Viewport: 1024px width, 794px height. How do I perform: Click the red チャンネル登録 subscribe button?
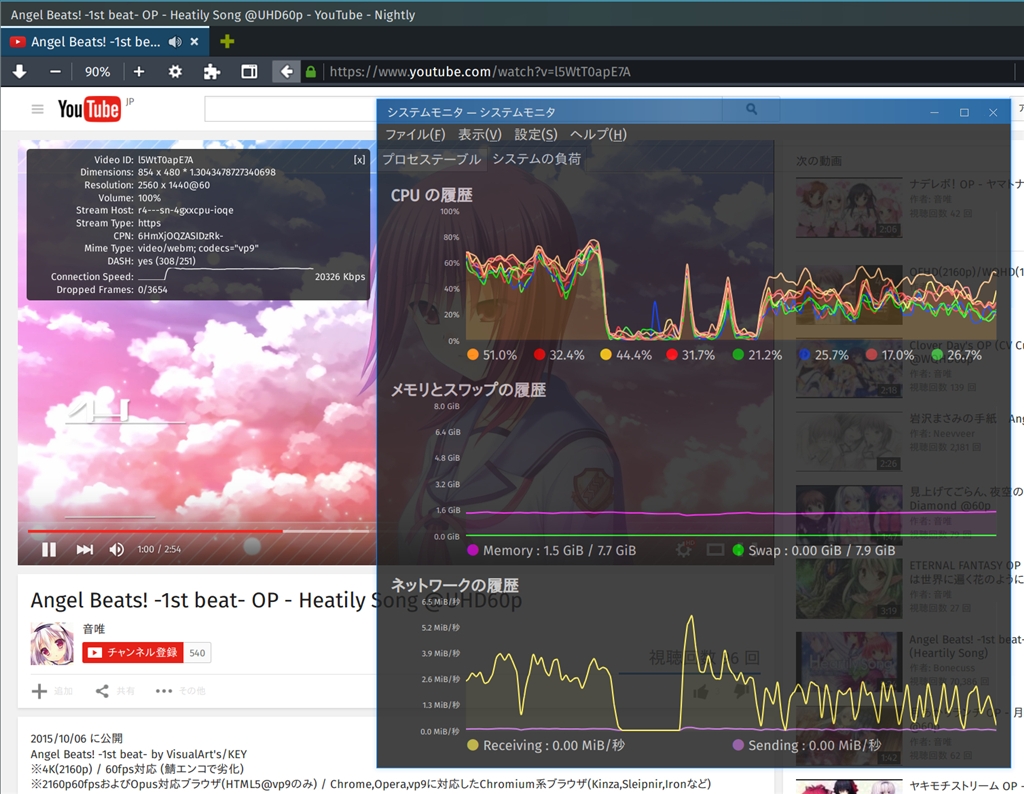coord(133,652)
